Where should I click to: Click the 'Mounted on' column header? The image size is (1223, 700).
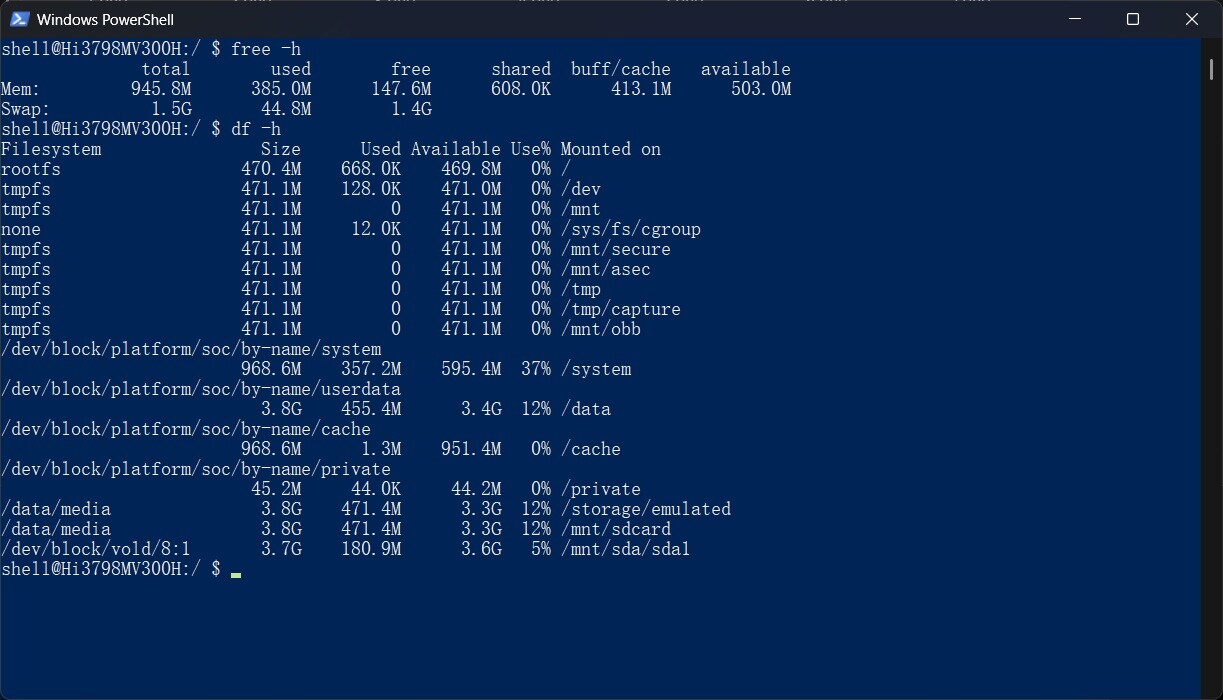coord(611,149)
